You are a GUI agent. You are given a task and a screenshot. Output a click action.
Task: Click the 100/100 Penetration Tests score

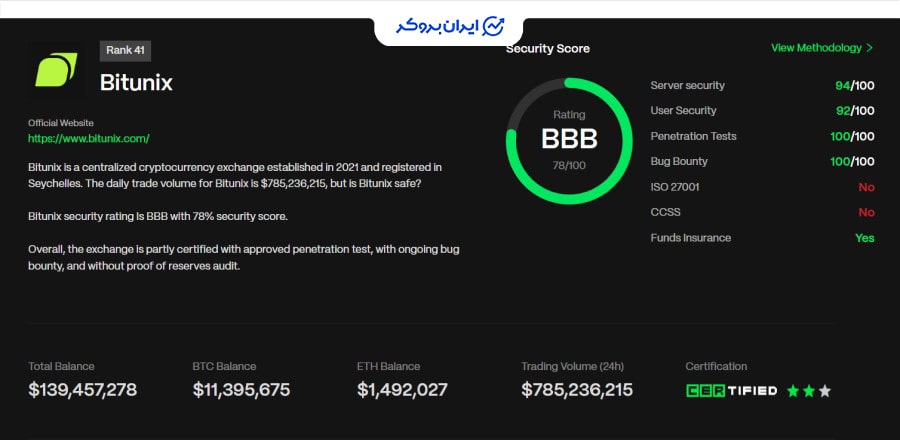tap(852, 137)
